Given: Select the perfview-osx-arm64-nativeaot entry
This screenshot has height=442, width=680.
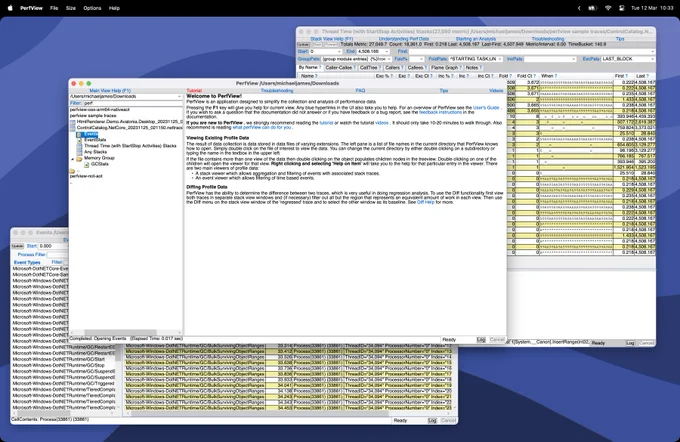Looking at the screenshot, I should tap(100, 110).
